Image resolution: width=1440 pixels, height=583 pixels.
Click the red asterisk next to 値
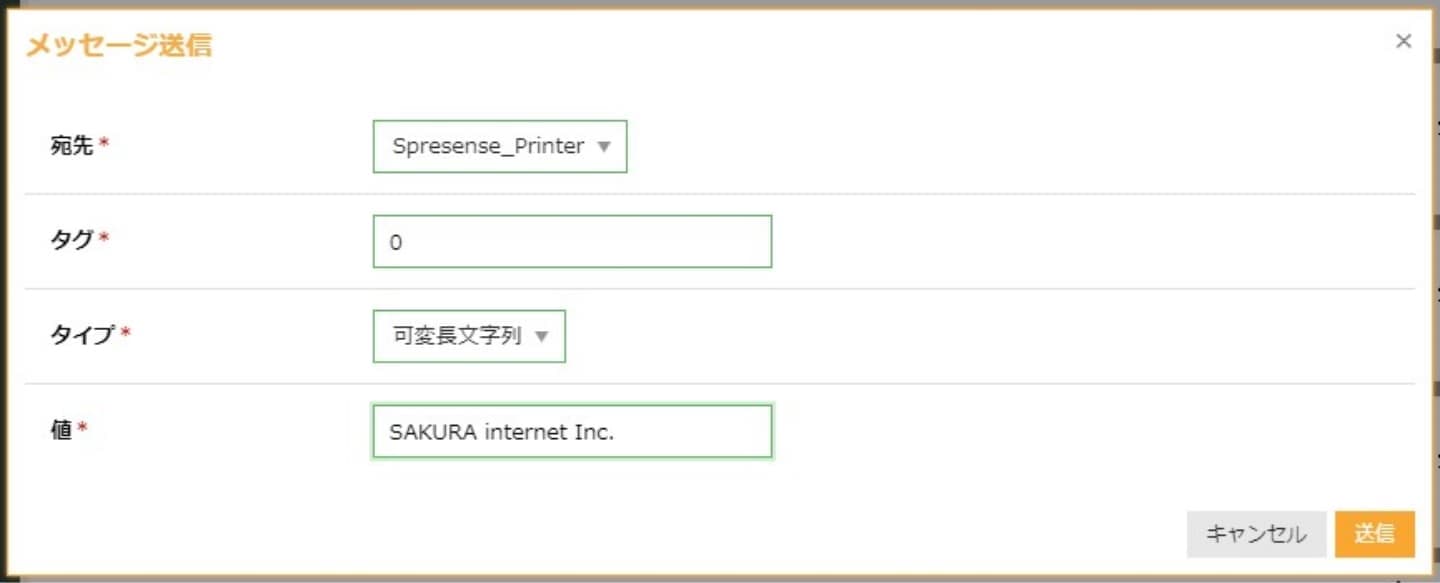pyautogui.click(x=83, y=430)
